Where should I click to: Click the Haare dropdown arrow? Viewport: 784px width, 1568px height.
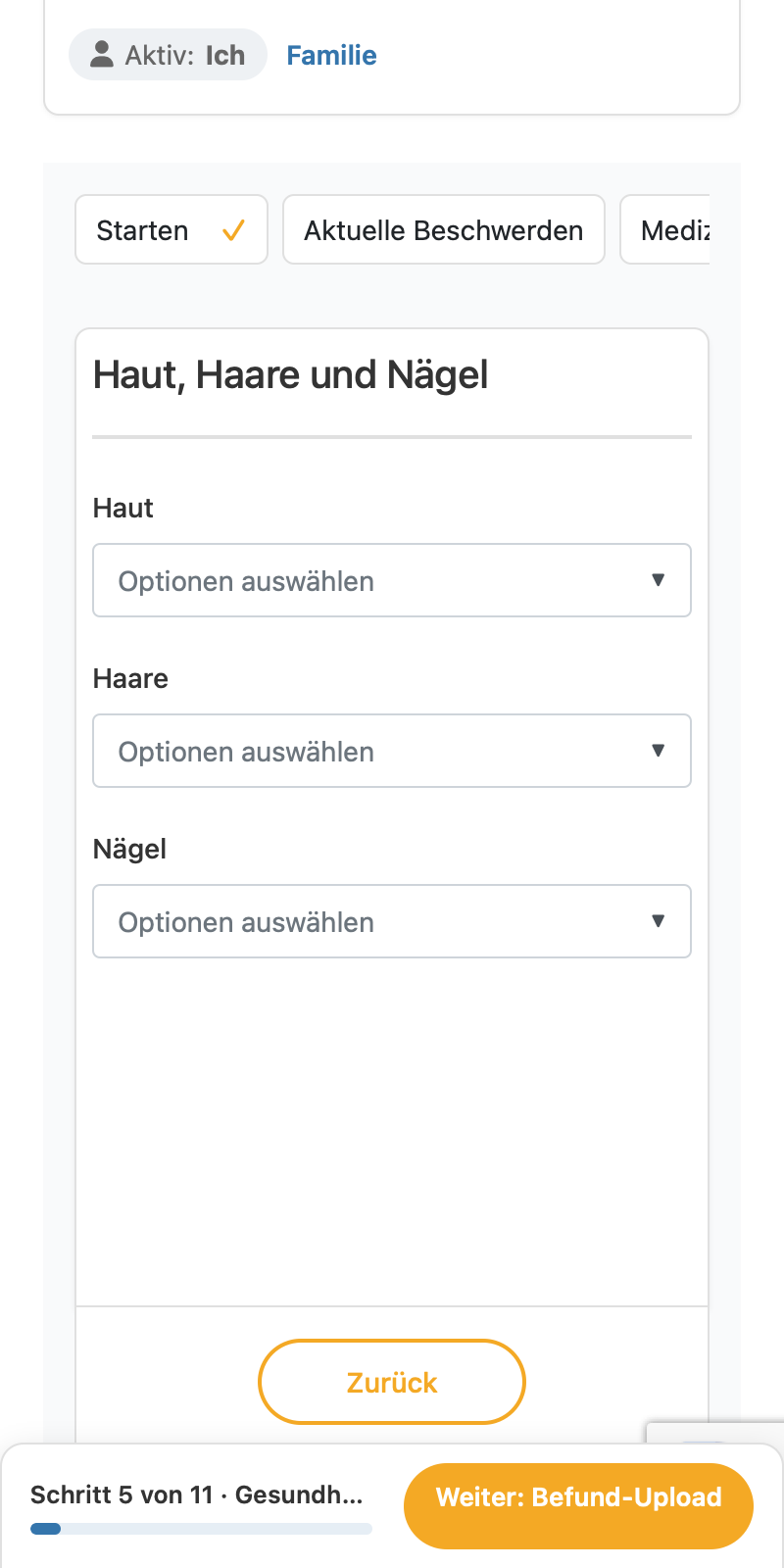coord(659,751)
